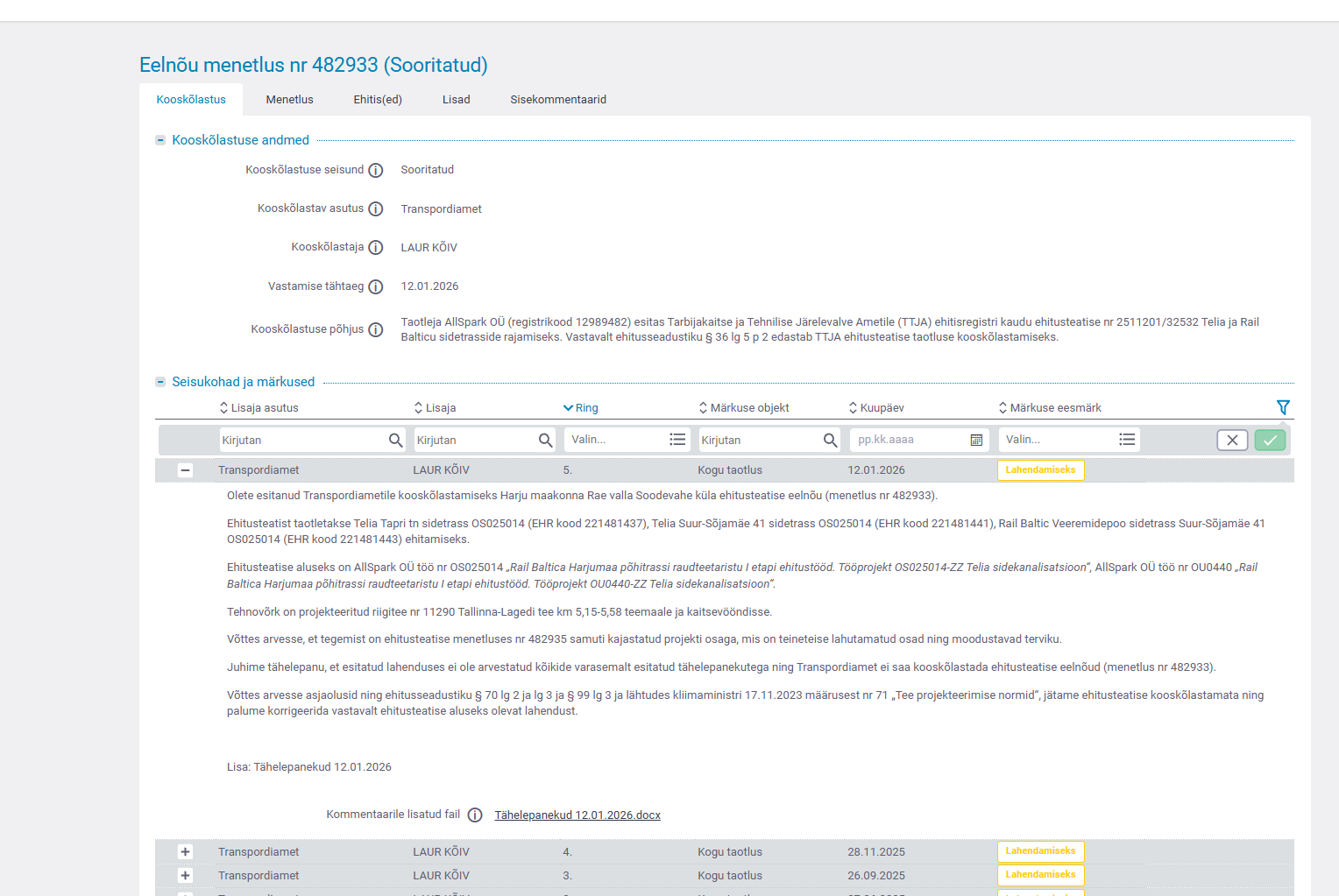
Task: Open calendar picker in Kuupäev filter
Action: [x=976, y=441]
